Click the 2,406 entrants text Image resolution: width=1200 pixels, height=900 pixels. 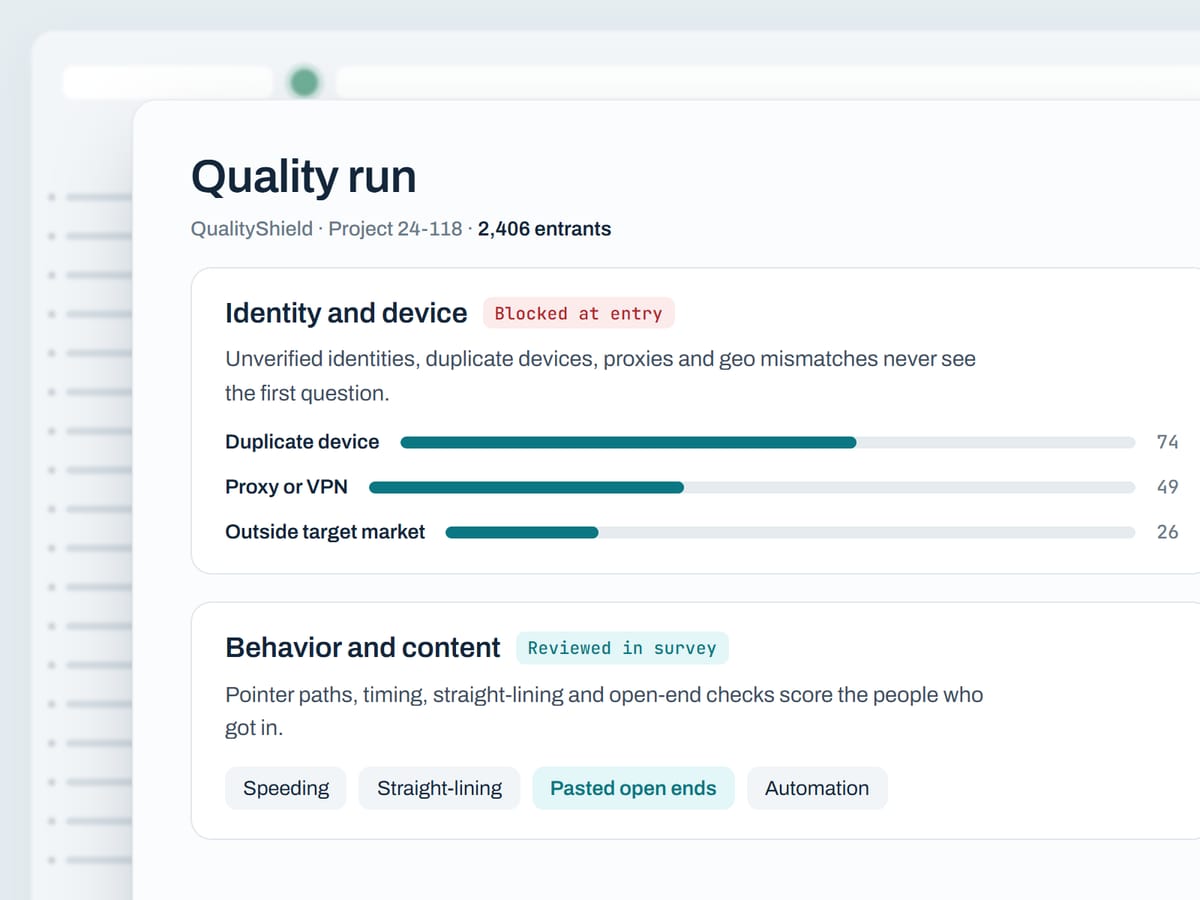click(x=544, y=229)
